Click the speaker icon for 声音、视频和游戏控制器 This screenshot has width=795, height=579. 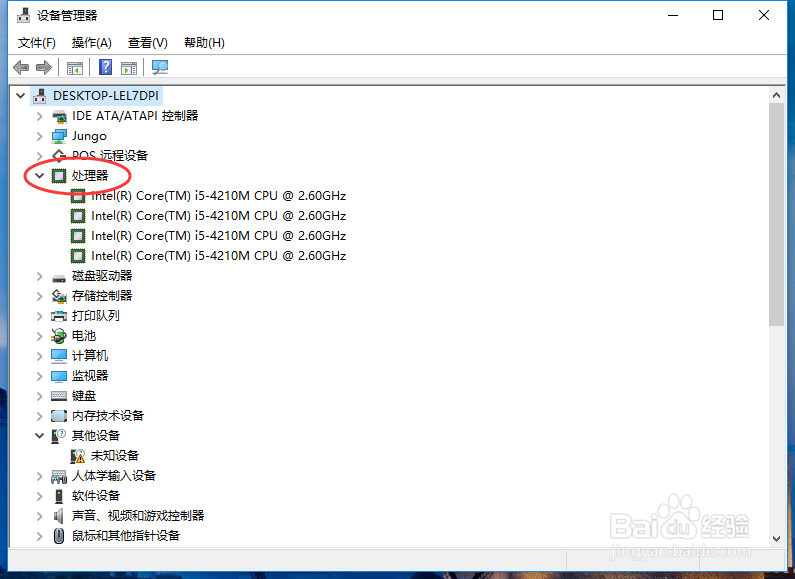pos(59,516)
